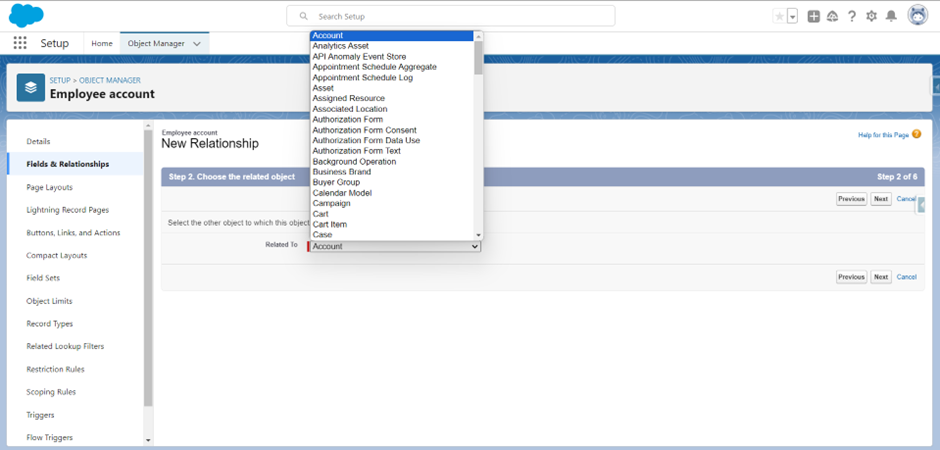Image resolution: width=940 pixels, height=450 pixels.
Task: Open Restriction Rules in the sidebar
Action: (x=55, y=369)
